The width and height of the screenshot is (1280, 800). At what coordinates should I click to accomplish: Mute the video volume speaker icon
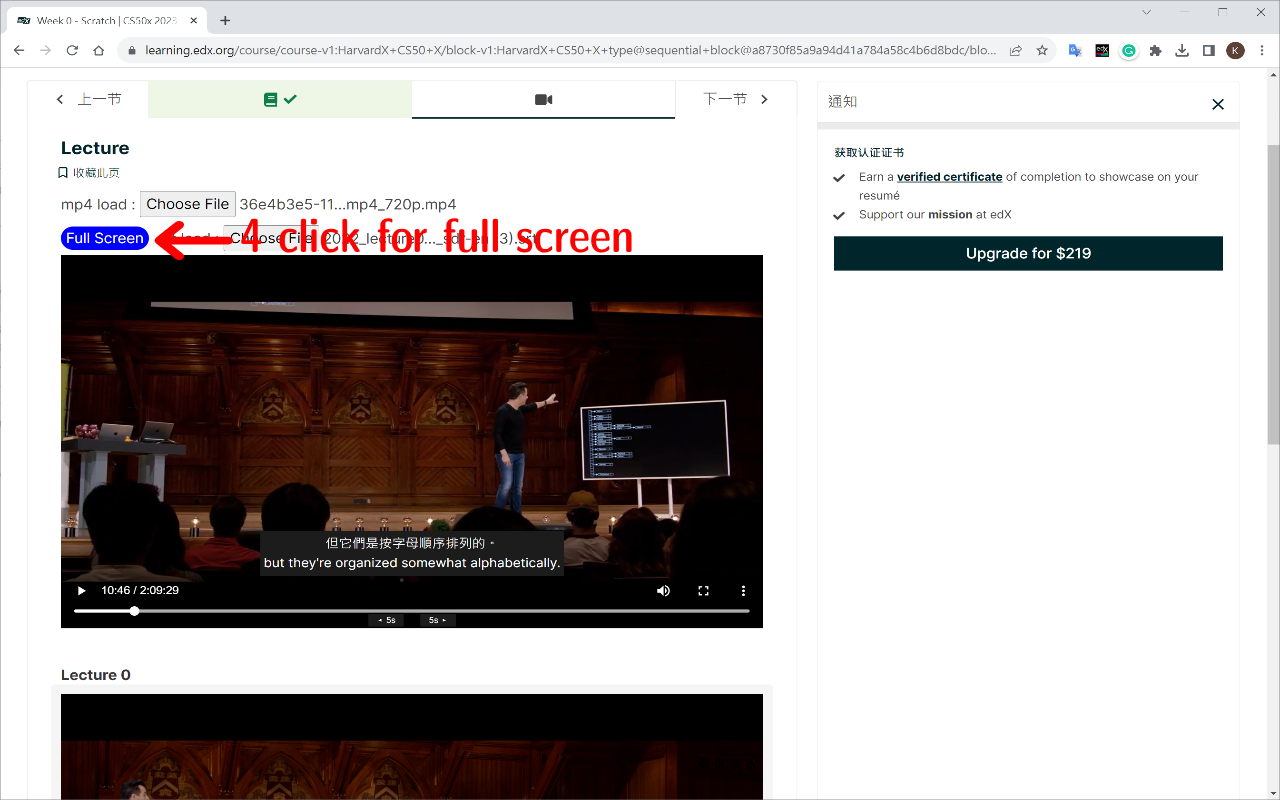tap(663, 591)
